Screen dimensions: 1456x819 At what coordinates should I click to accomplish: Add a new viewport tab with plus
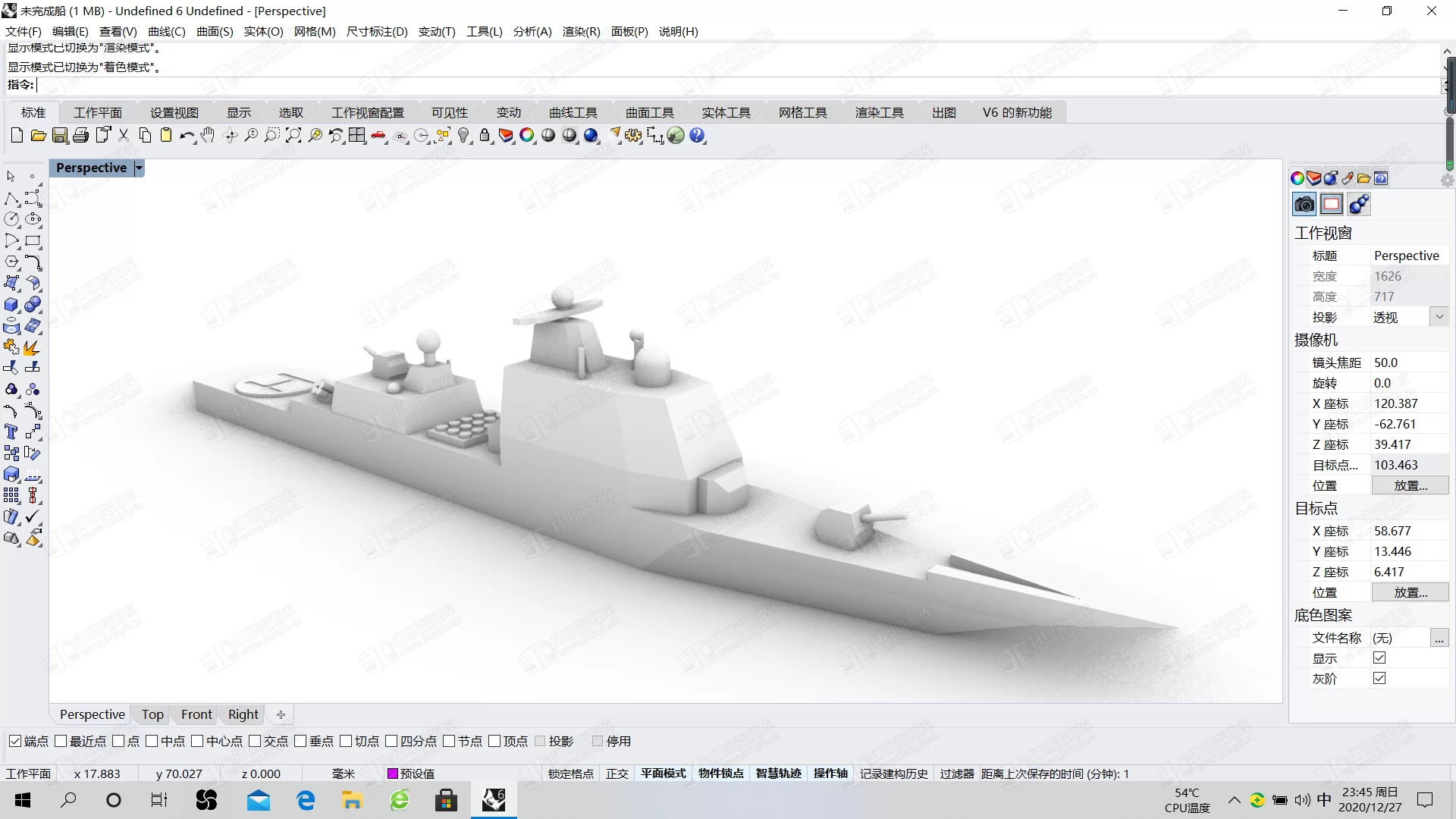point(281,714)
